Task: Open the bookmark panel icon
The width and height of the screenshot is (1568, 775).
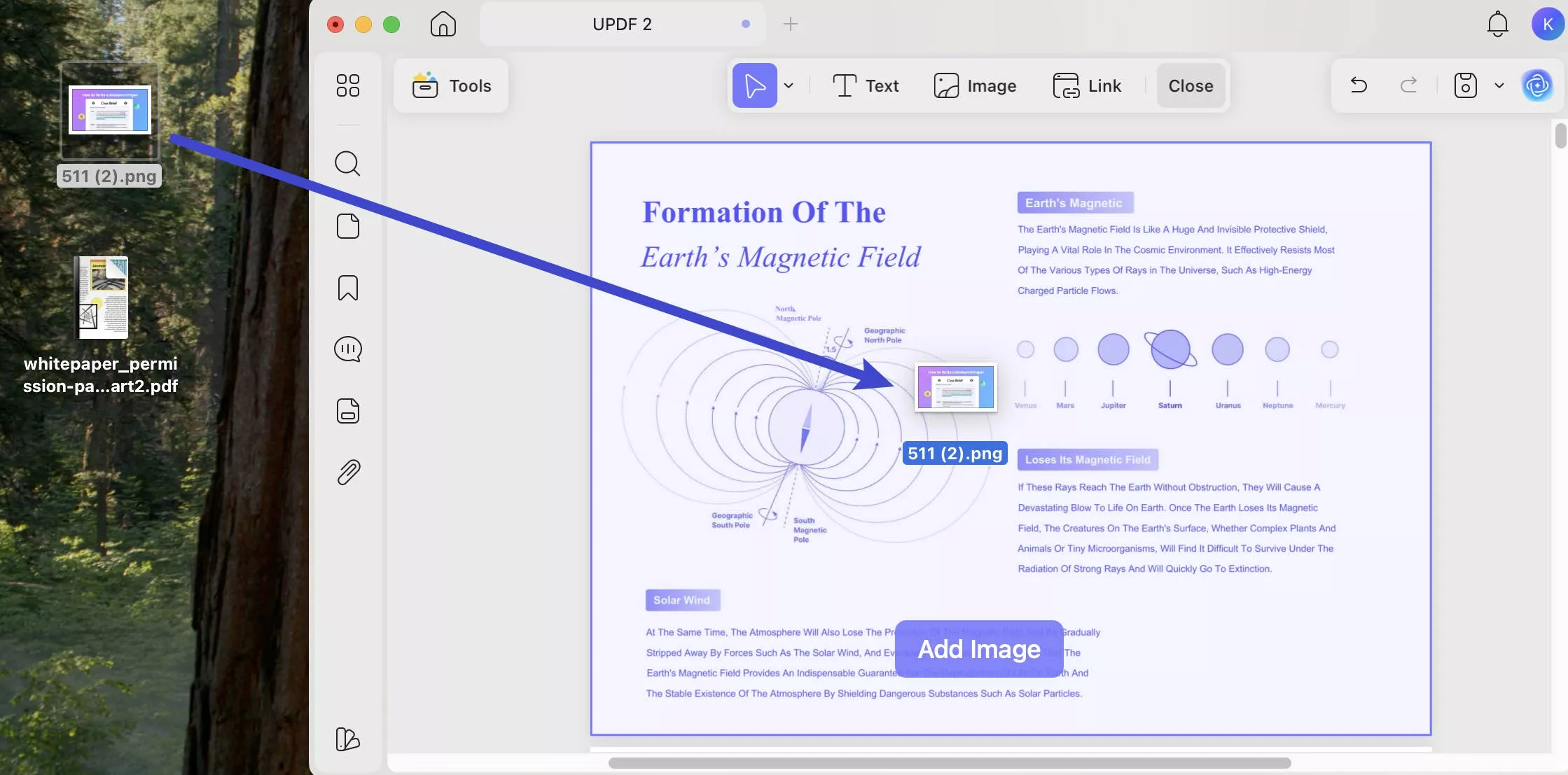Action: [347, 288]
